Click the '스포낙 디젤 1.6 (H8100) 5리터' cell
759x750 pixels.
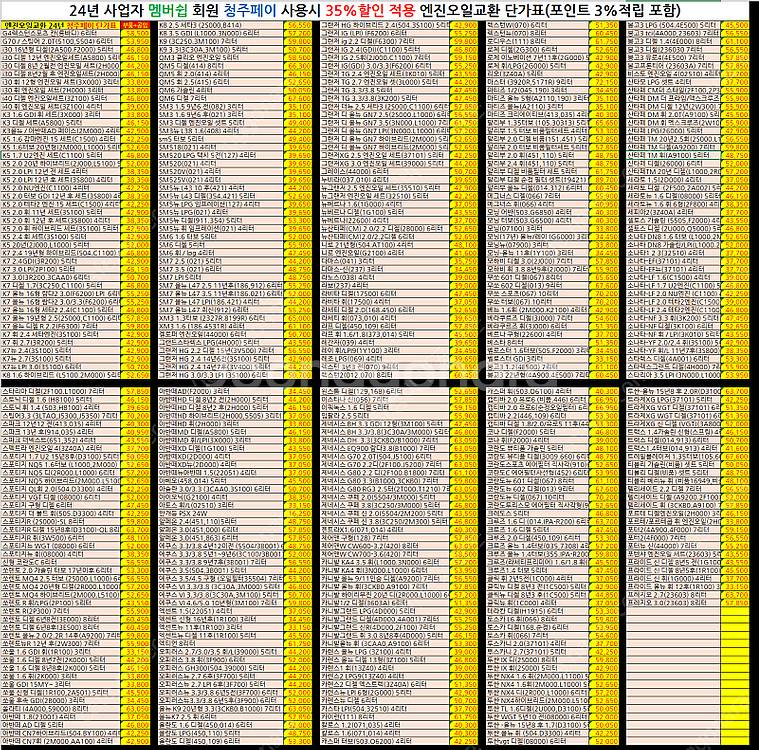[60, 399]
